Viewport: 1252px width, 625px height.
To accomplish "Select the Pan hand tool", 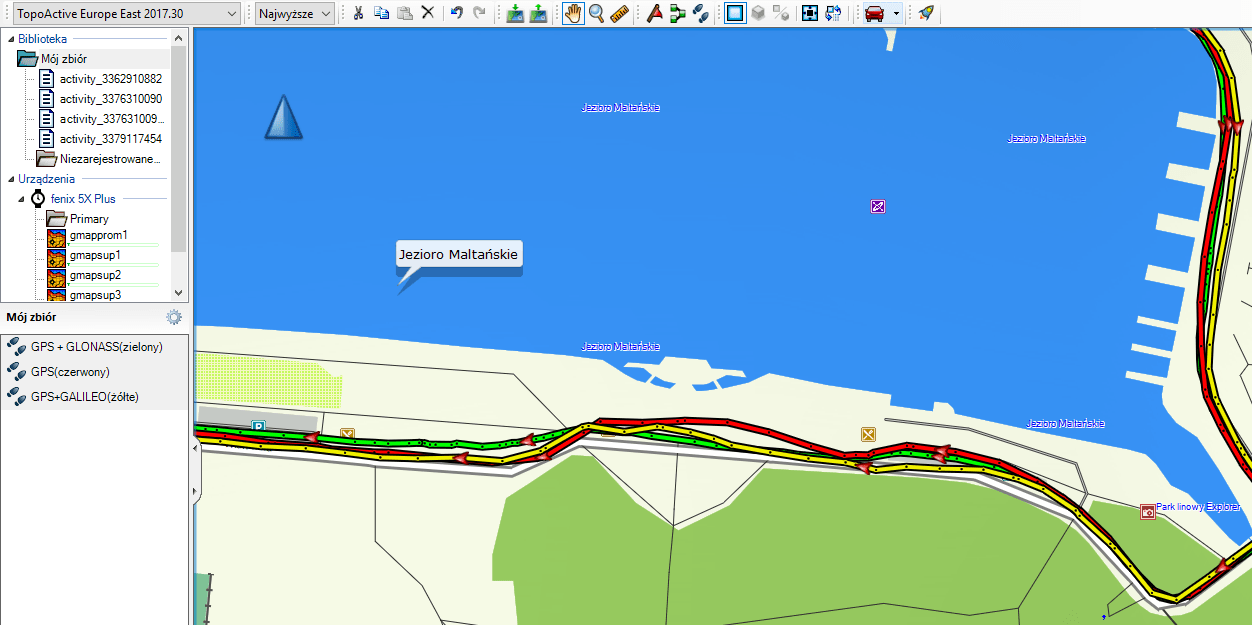I will pos(573,13).
